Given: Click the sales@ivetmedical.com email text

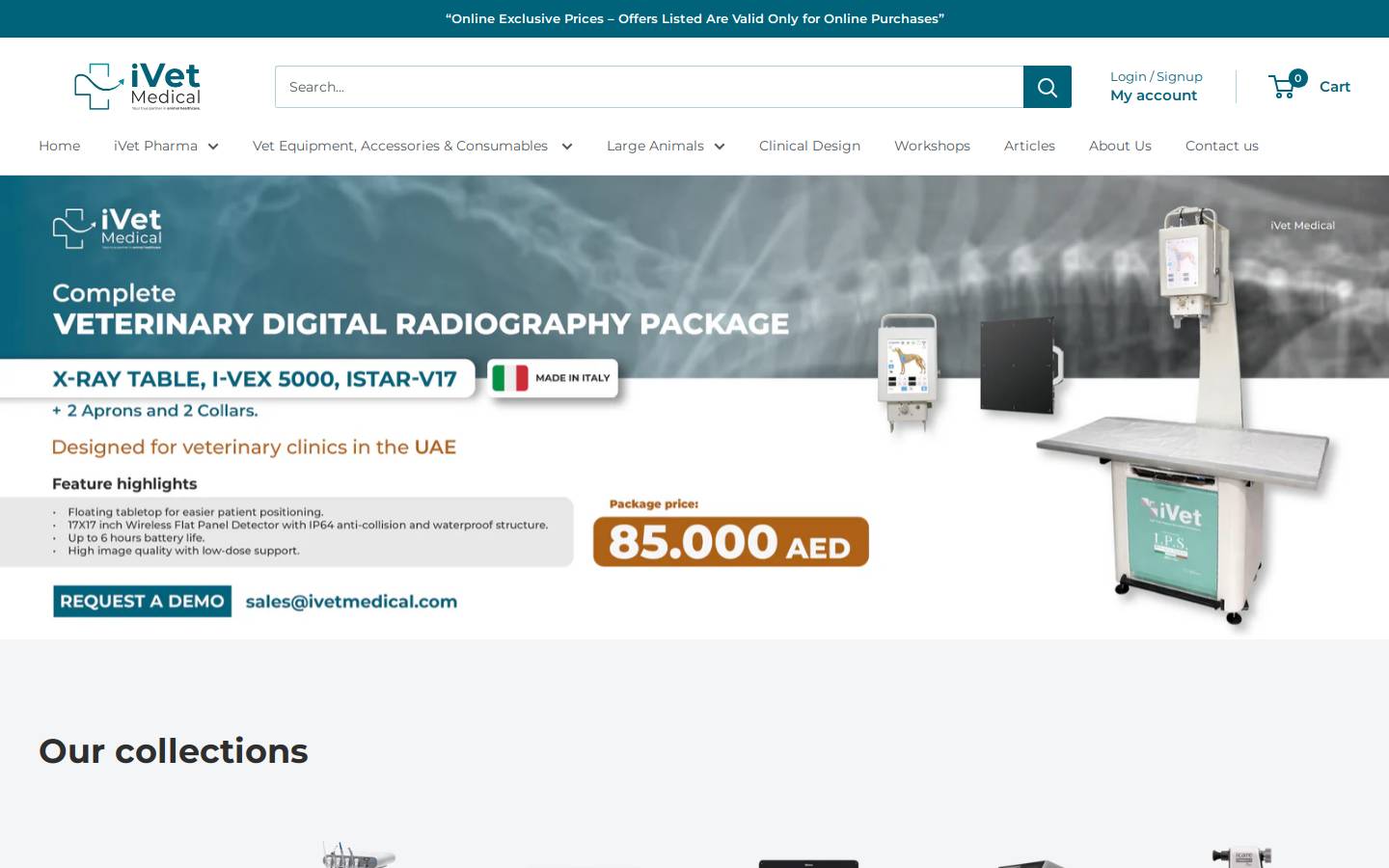Looking at the screenshot, I should coord(351,601).
